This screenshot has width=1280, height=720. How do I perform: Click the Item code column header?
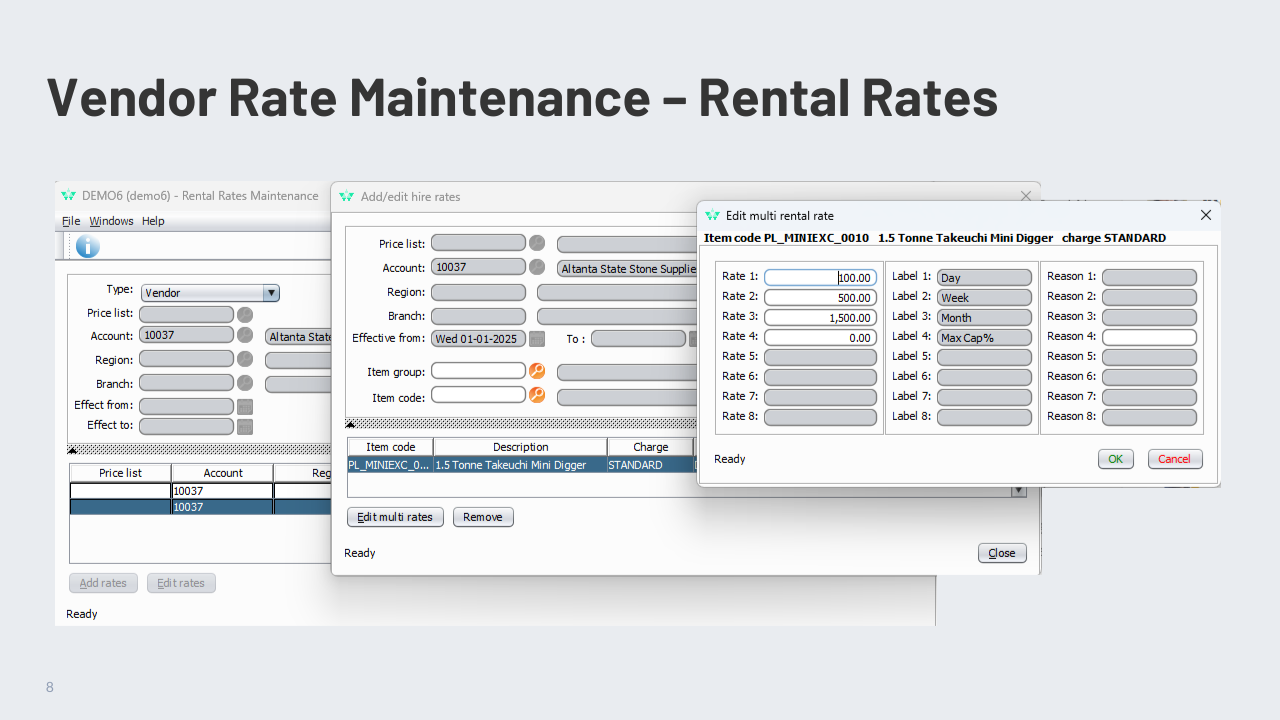click(x=390, y=447)
